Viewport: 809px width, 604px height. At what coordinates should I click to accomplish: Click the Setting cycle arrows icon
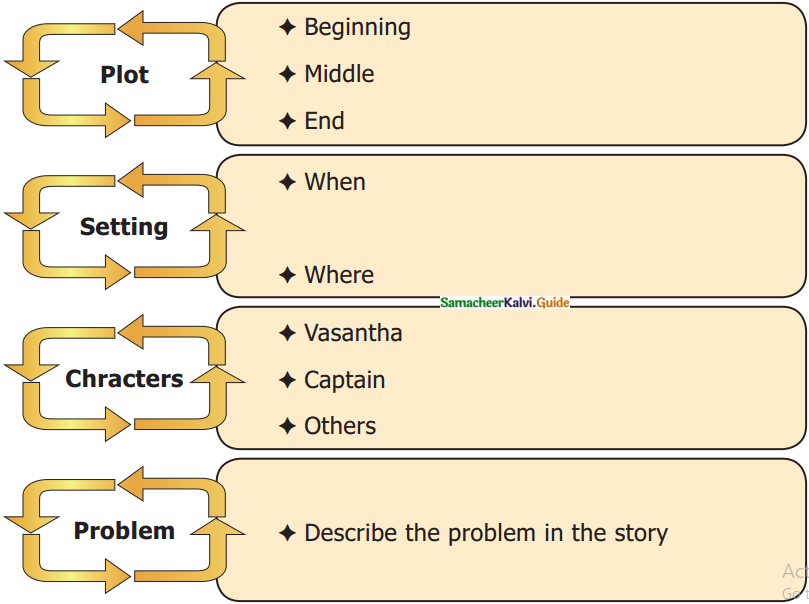(124, 227)
